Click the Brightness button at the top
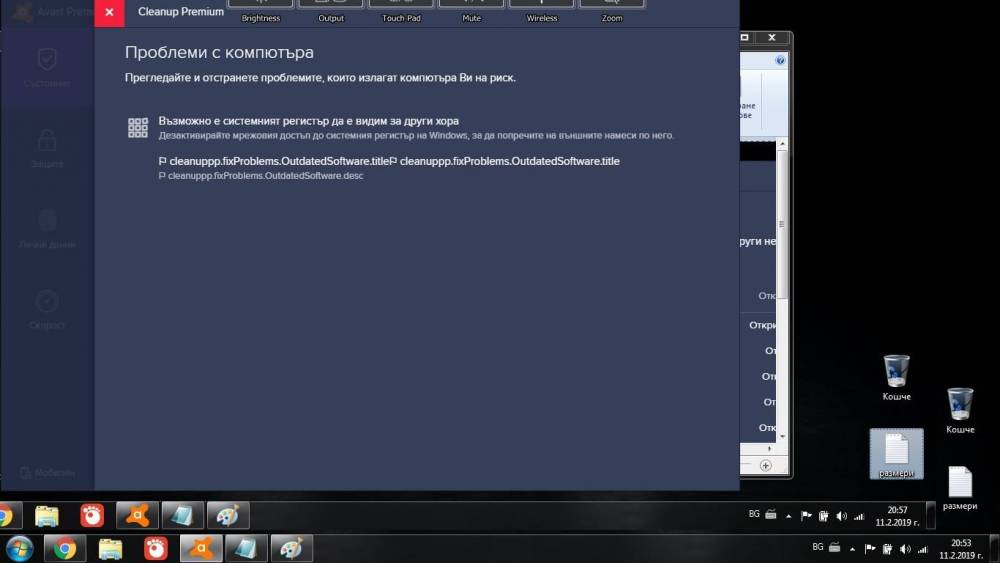Image resolution: width=1000 pixels, height=563 pixels. point(260,11)
